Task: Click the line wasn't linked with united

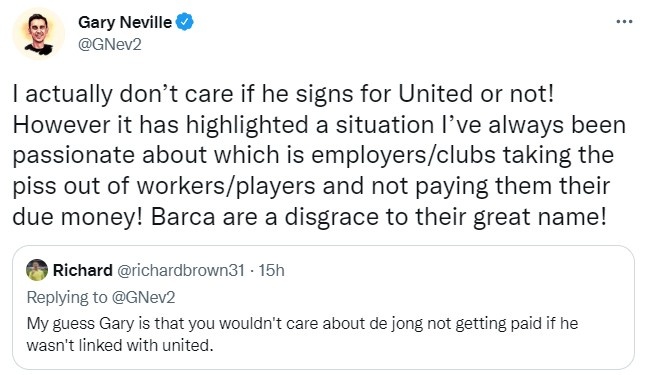Action: 120,345
